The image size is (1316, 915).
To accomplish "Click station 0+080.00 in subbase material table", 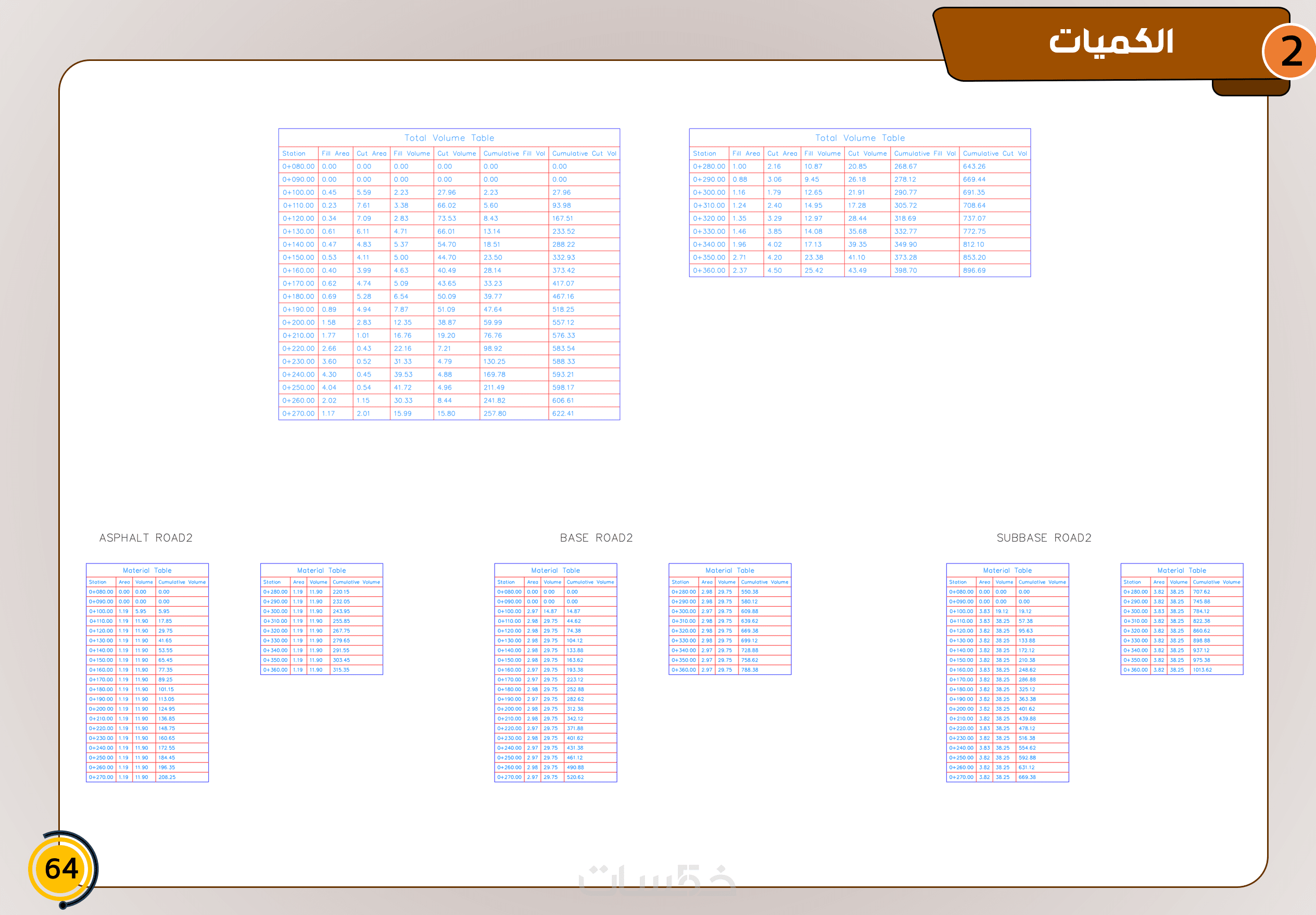I will click(x=961, y=592).
